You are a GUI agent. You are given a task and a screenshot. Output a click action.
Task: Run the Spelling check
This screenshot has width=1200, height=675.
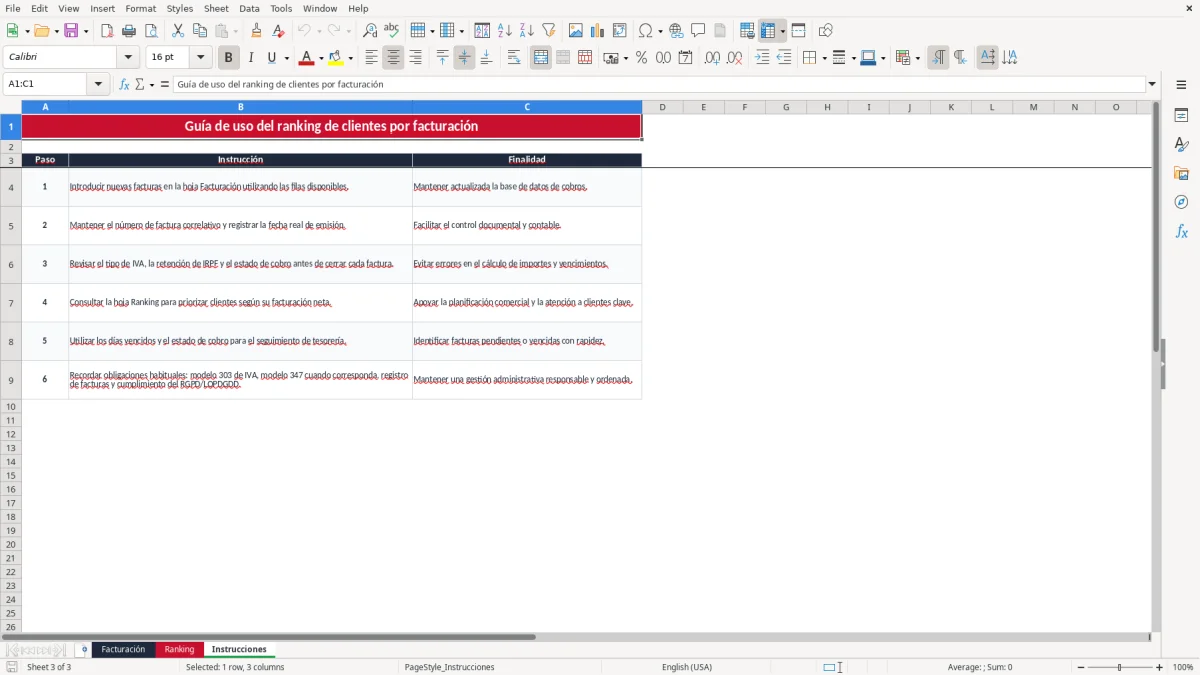[392, 31]
